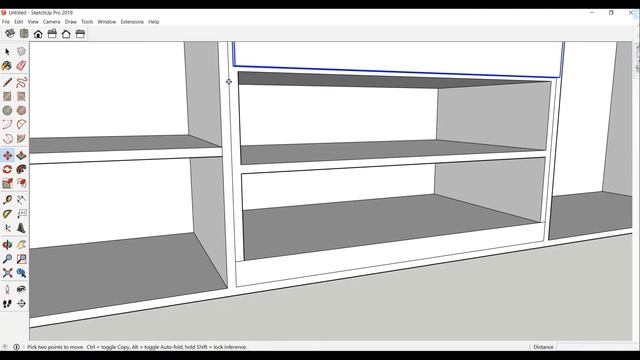The width and height of the screenshot is (640, 360).
Task: Open the Tools menu
Action: click(87, 22)
